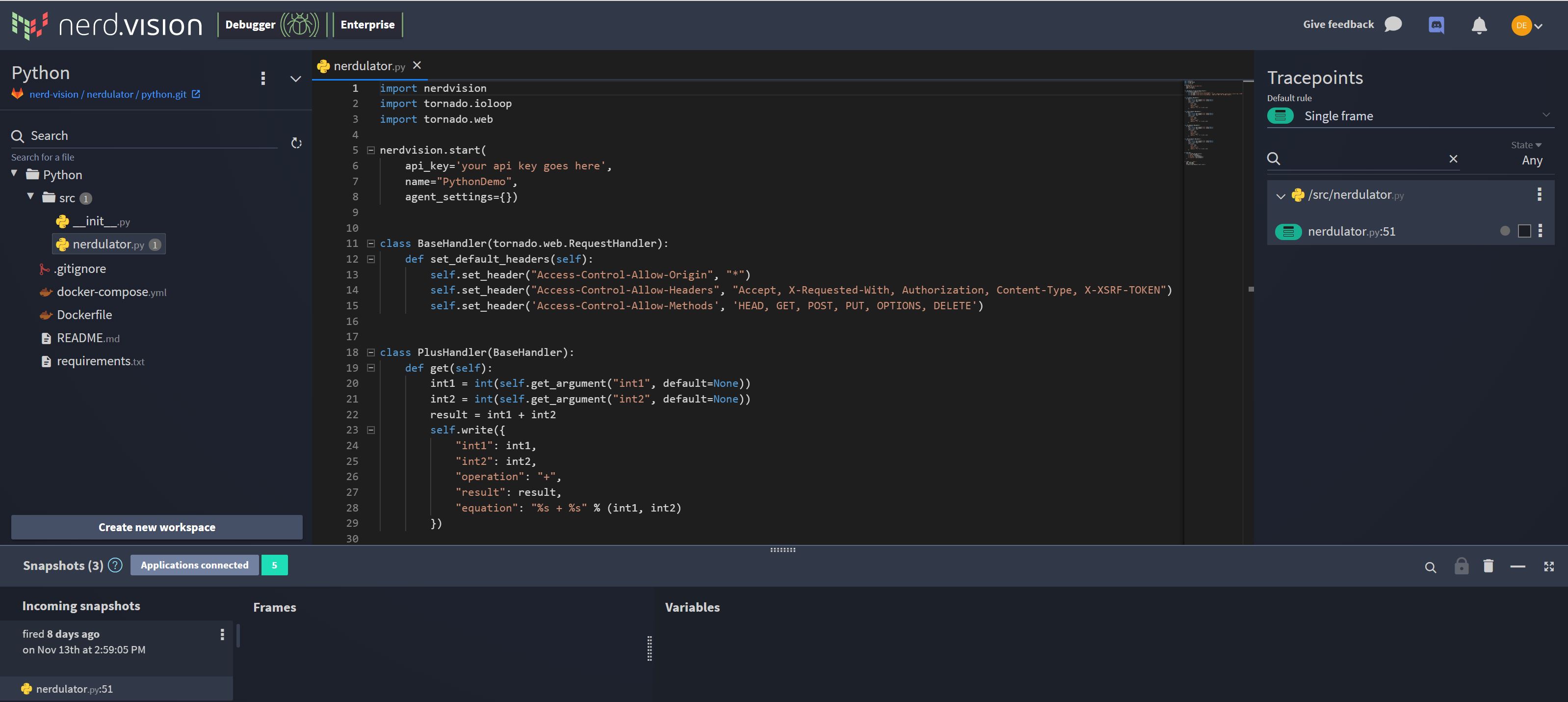Click Frames/Variables vertical divider handle
This screenshot has height=702, width=1568.
click(x=650, y=648)
